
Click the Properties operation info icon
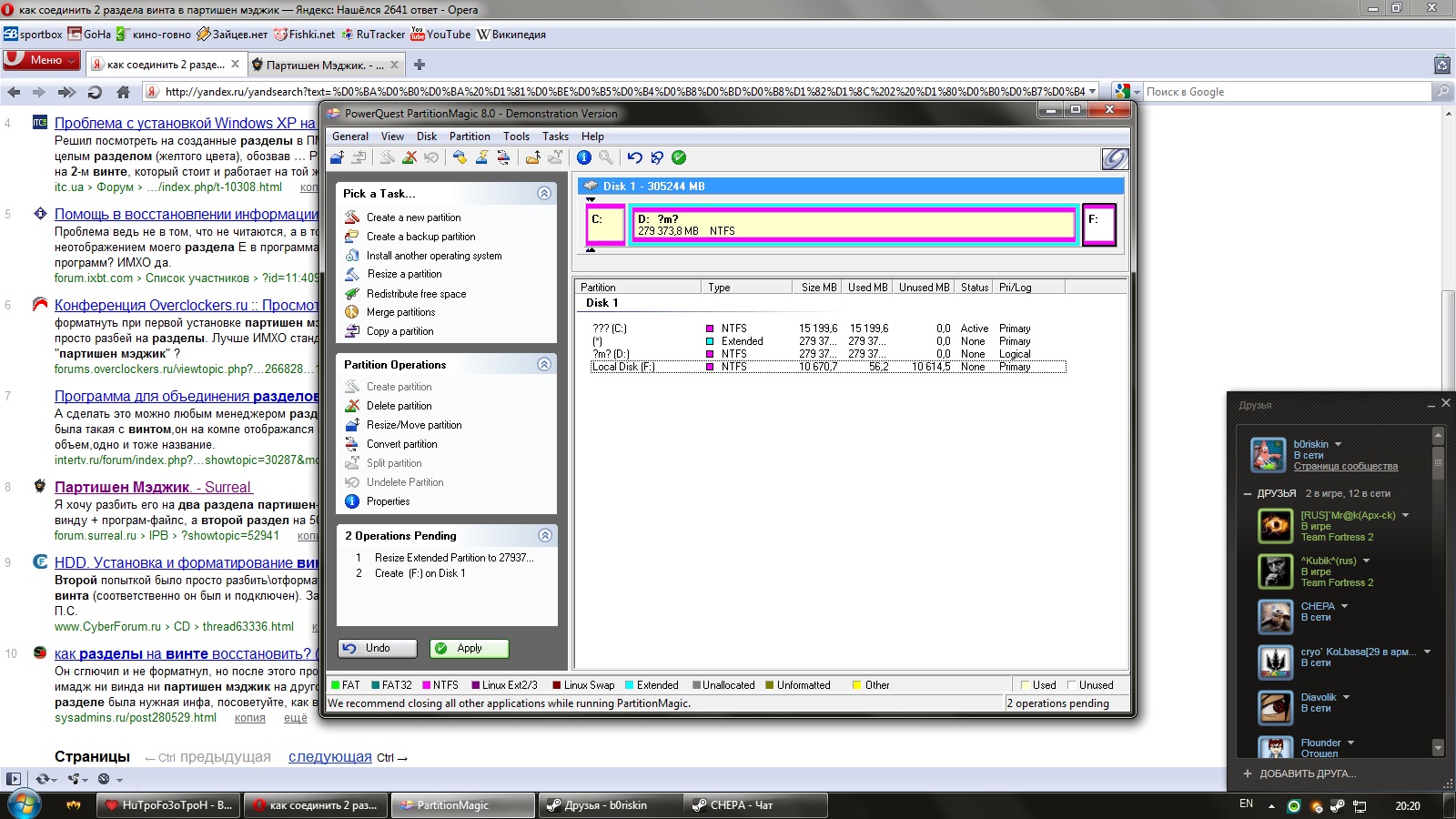click(352, 501)
